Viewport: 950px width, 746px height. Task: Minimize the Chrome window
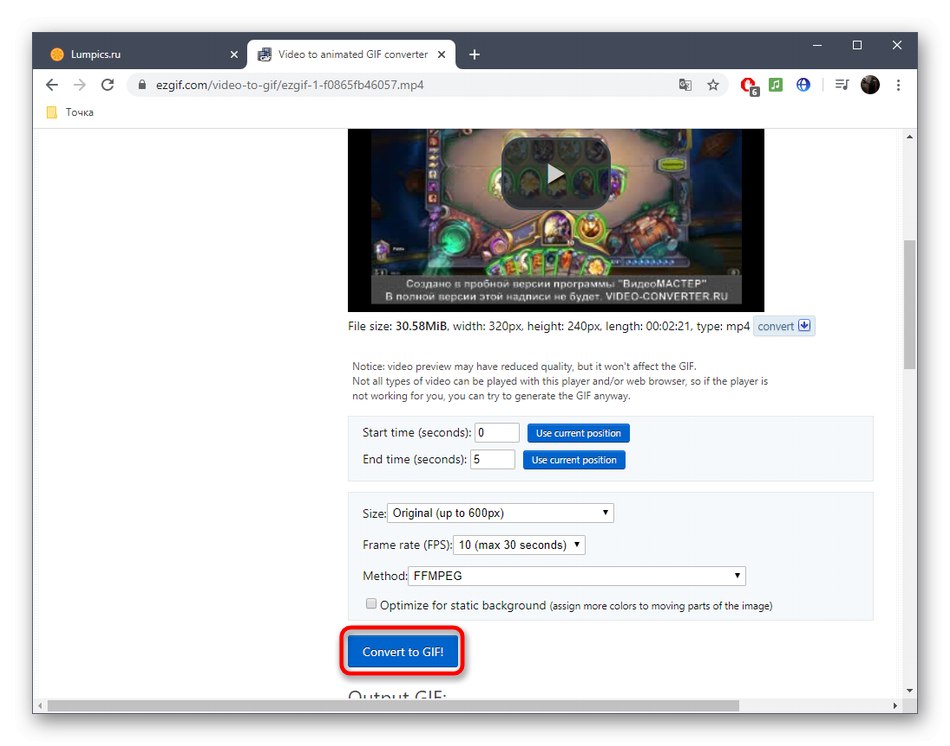[x=817, y=45]
